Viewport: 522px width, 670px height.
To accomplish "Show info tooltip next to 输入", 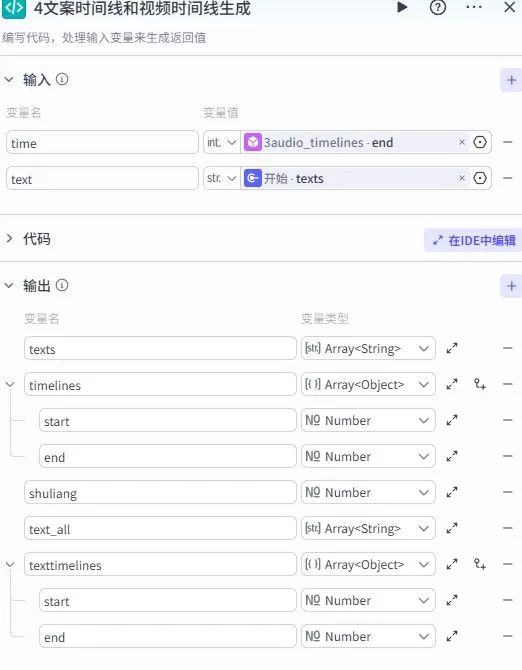I will 62,79.
